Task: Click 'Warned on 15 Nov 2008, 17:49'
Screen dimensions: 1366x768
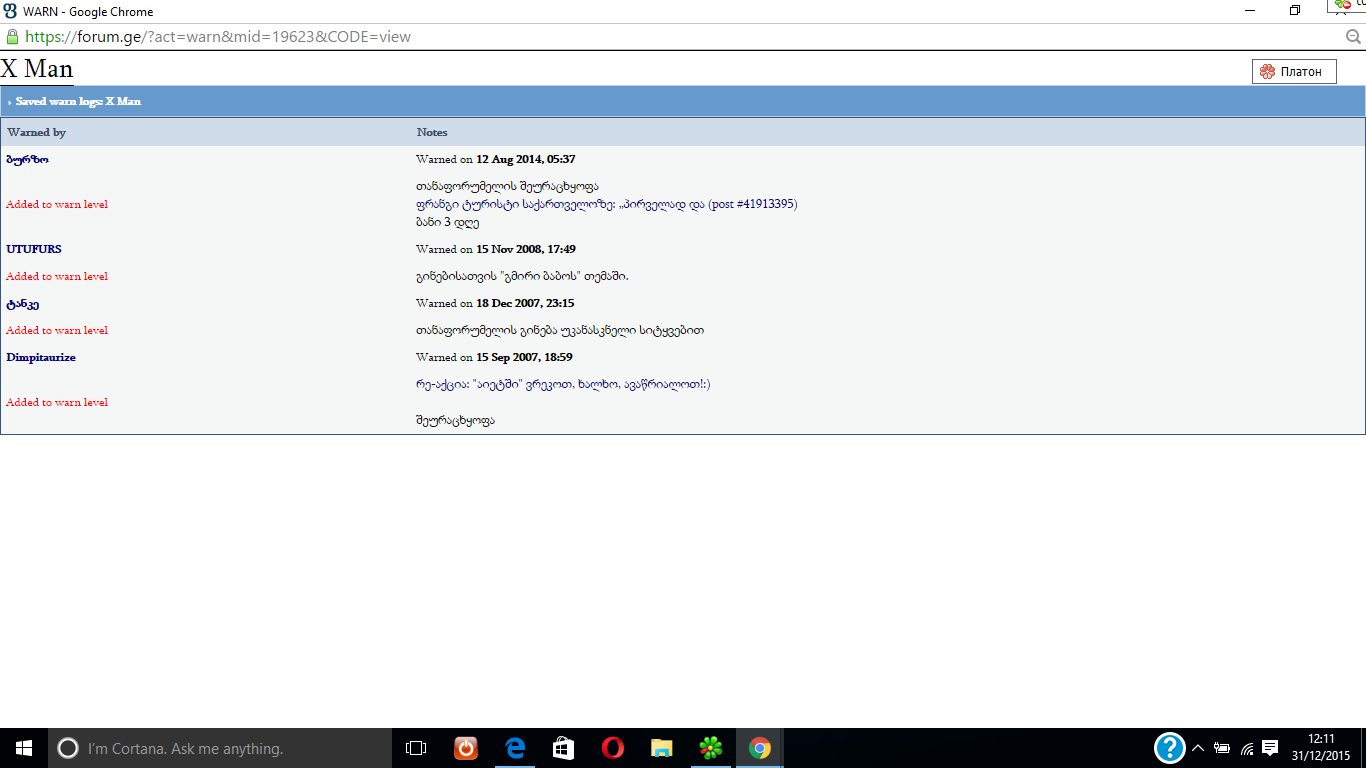Action: coord(496,249)
